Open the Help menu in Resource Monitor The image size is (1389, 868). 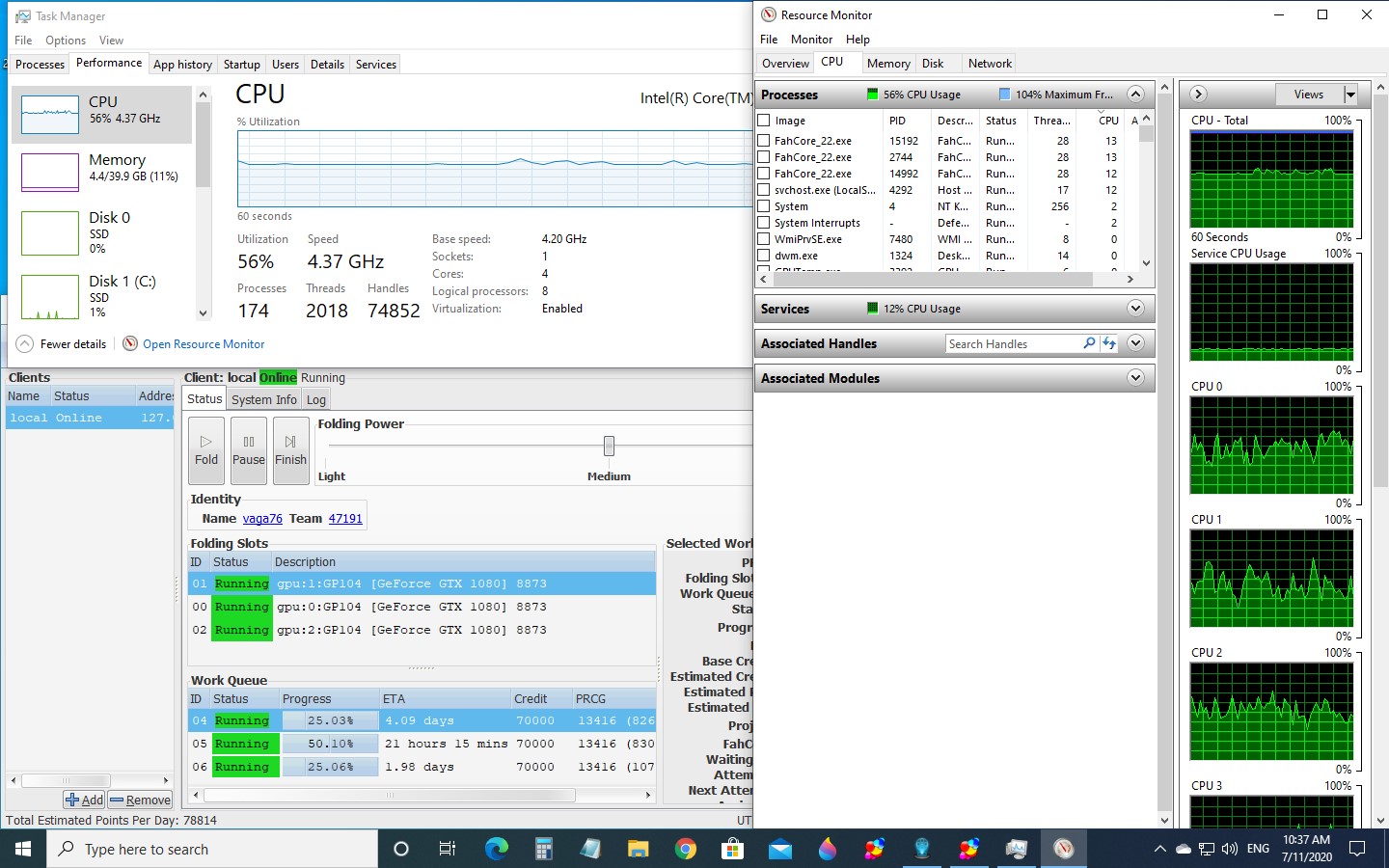[x=858, y=40]
